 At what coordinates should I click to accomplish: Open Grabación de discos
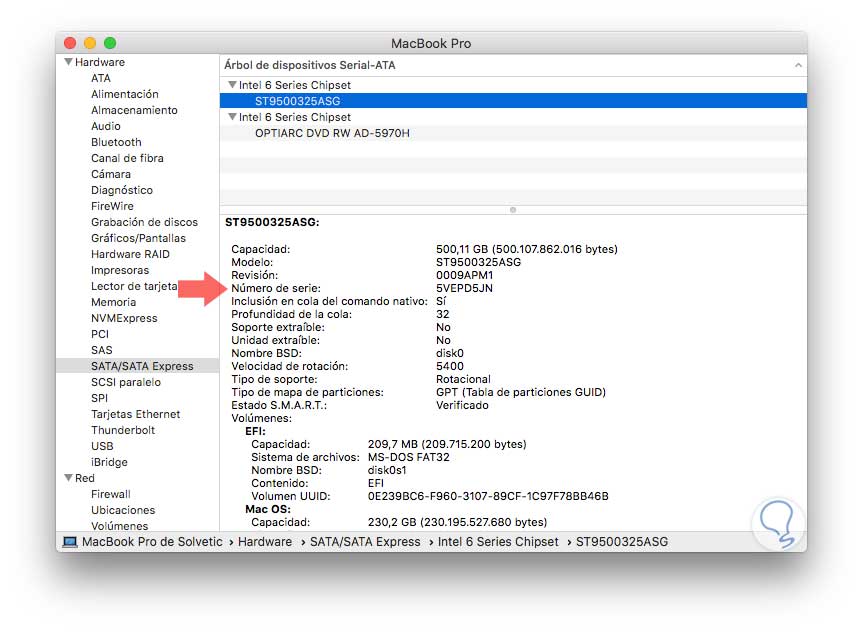(144, 222)
